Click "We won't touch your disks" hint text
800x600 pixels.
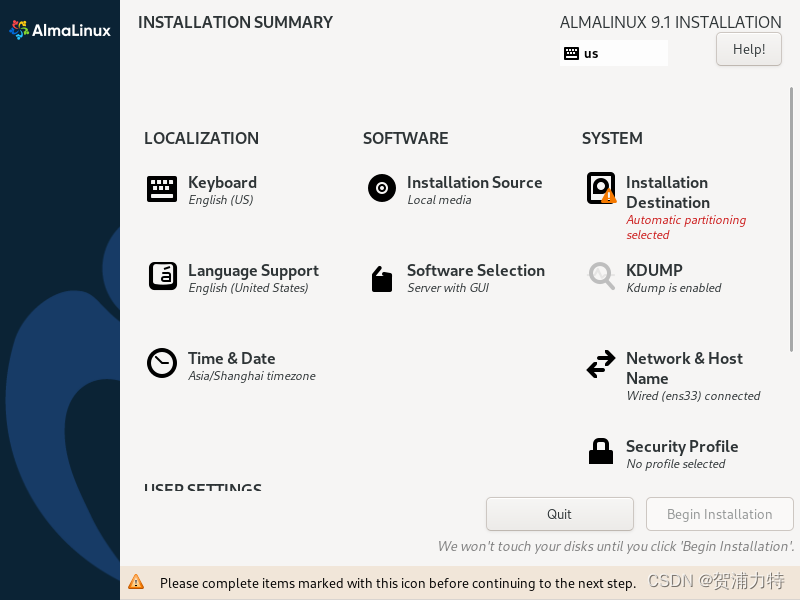(616, 546)
